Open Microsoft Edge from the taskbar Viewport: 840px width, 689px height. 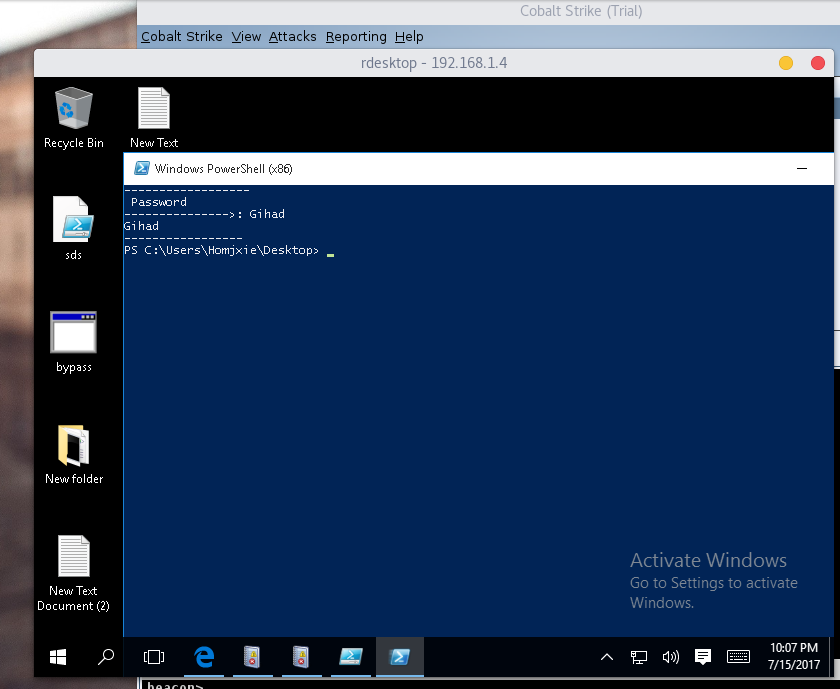(204, 657)
